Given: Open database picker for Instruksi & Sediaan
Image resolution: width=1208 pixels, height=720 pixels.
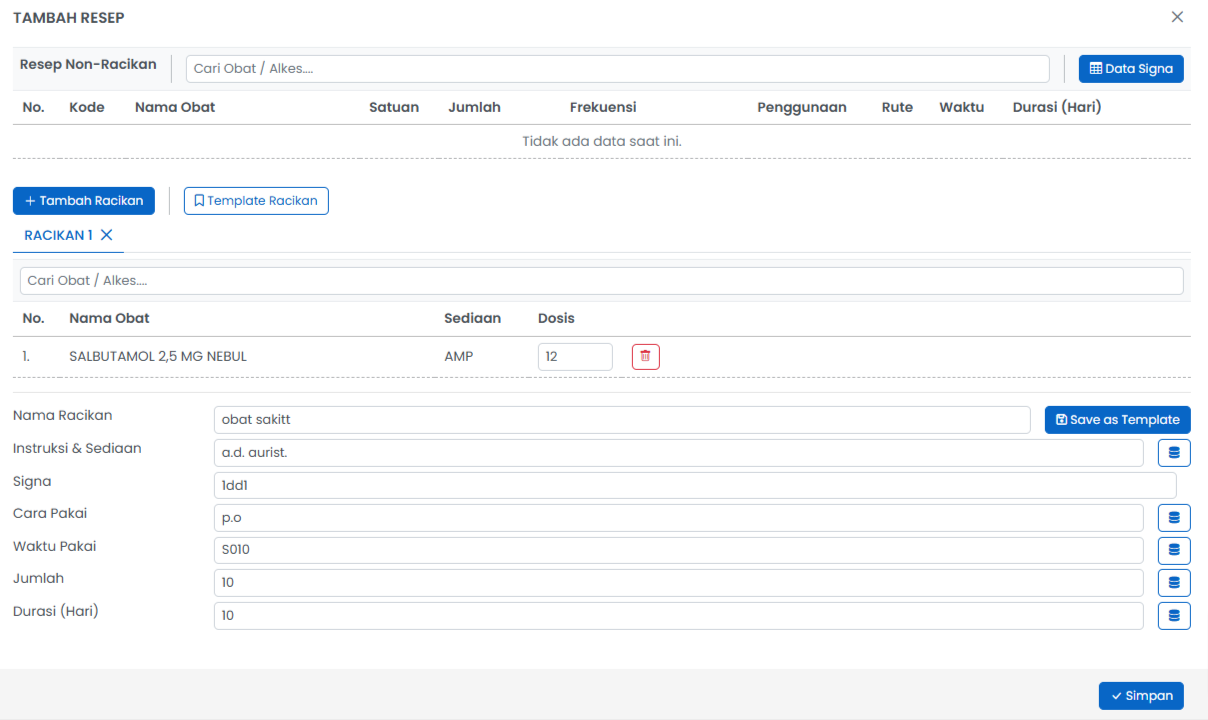Looking at the screenshot, I should tap(1174, 453).
